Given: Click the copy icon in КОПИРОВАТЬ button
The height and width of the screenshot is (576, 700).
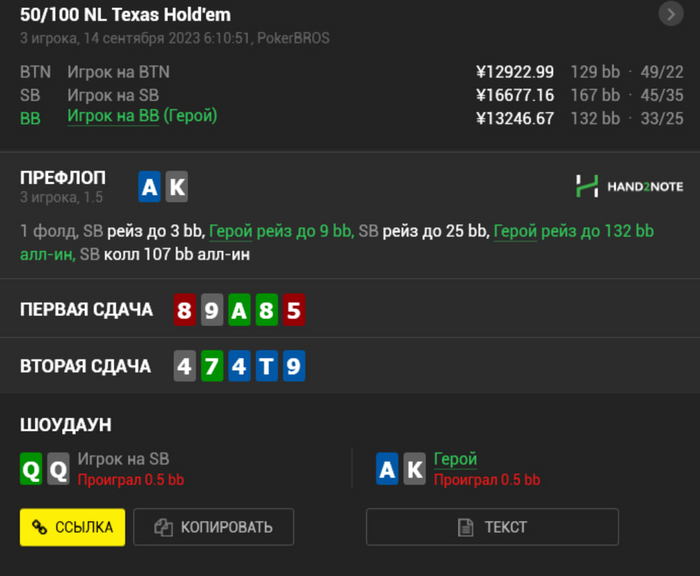Looking at the screenshot, I should pos(163,527).
